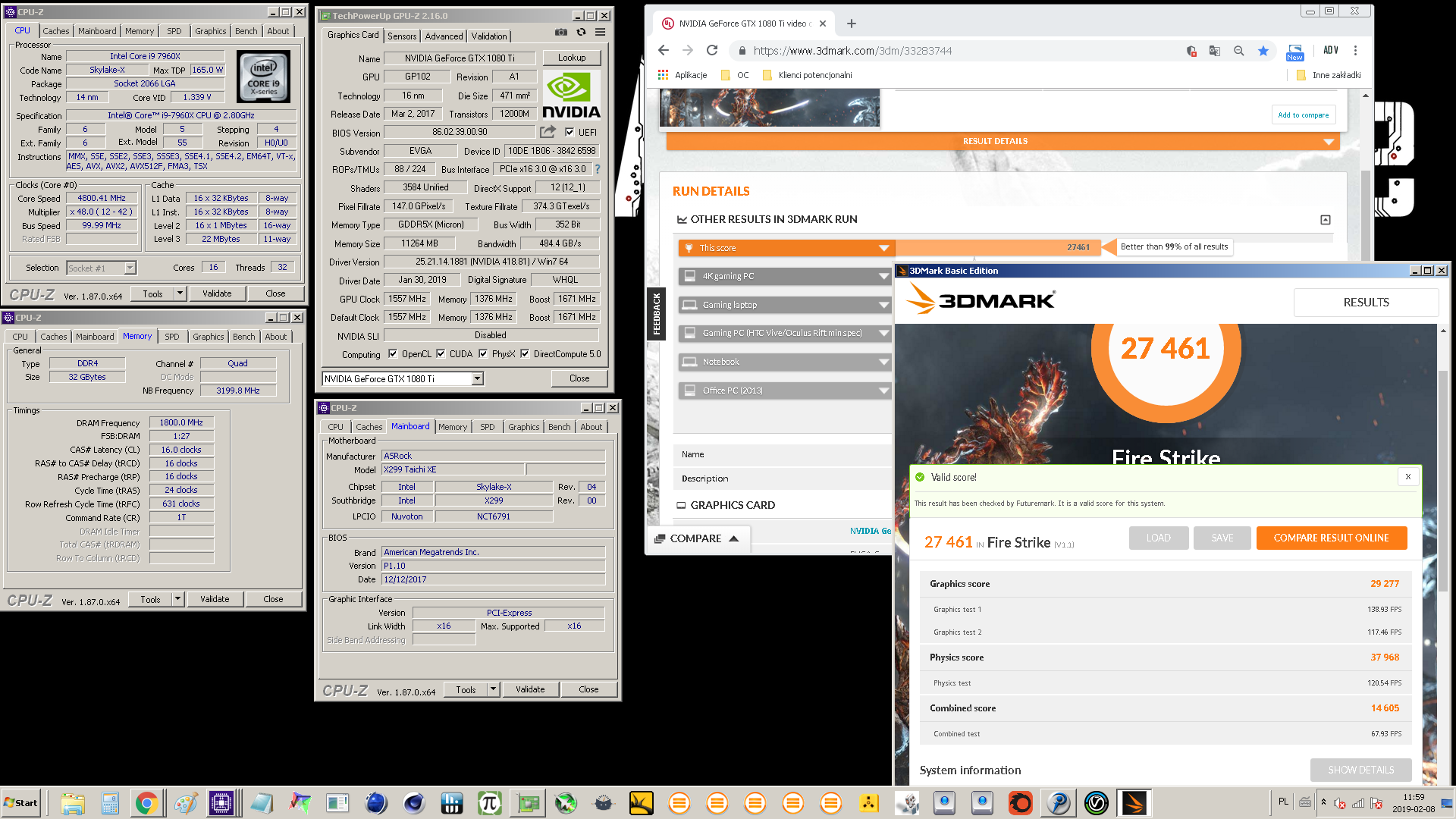Screen dimensions: 1456x819
Task: Expand the RESULT DETAILS orange bar
Action: (x=1003, y=141)
